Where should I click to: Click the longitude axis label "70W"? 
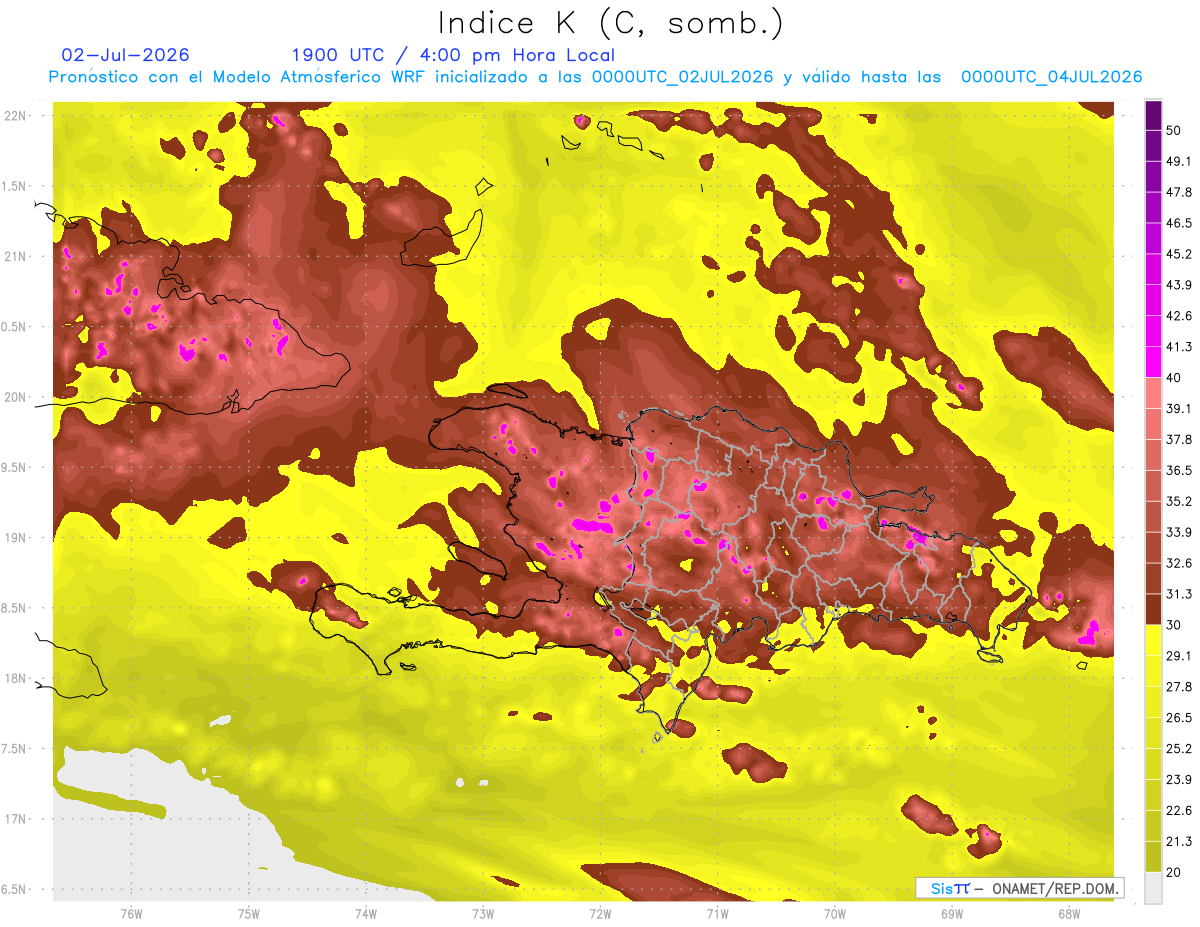(x=835, y=914)
